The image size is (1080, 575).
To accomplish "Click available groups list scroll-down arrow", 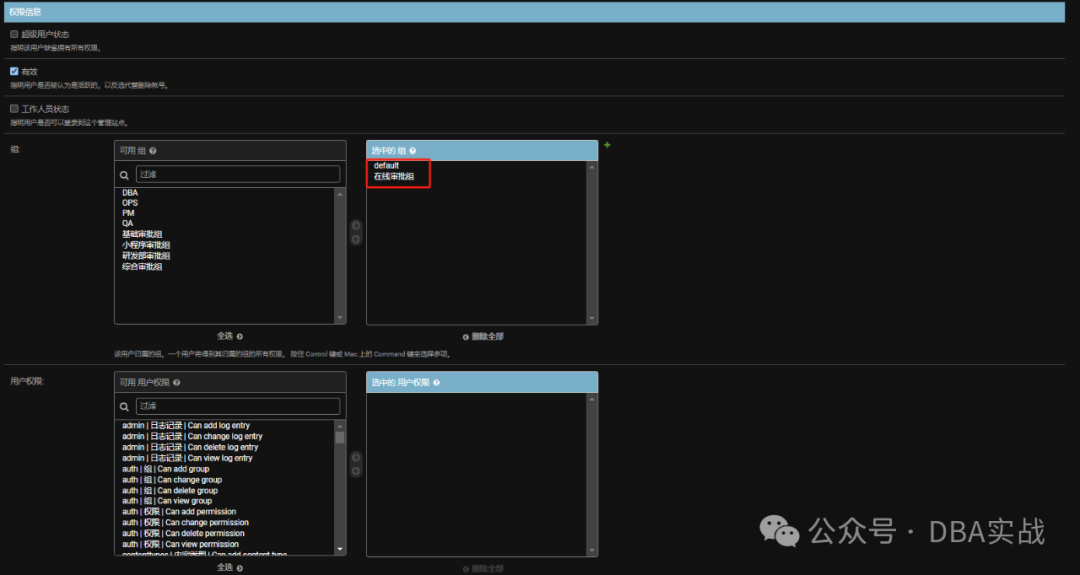I will (x=340, y=317).
